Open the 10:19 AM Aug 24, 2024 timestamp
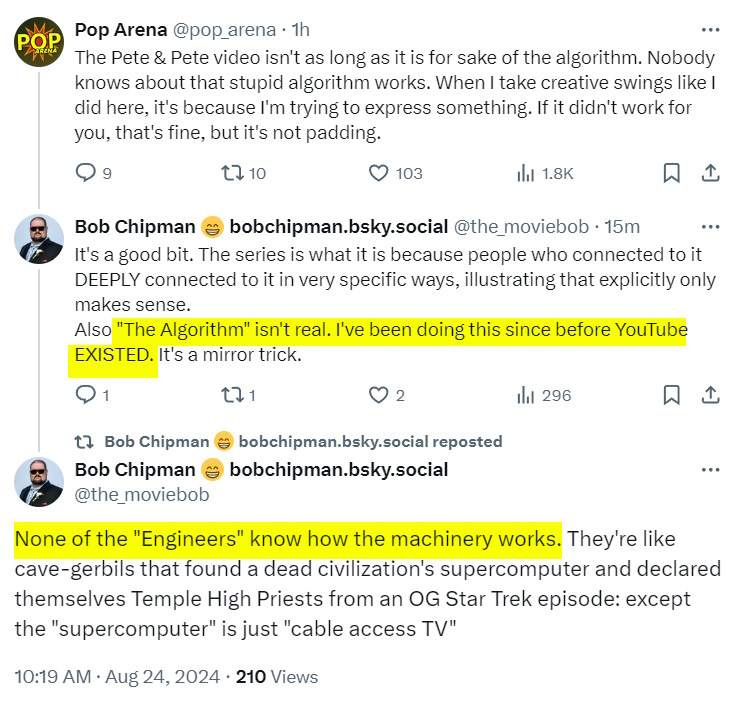737x705 pixels. [x=115, y=677]
